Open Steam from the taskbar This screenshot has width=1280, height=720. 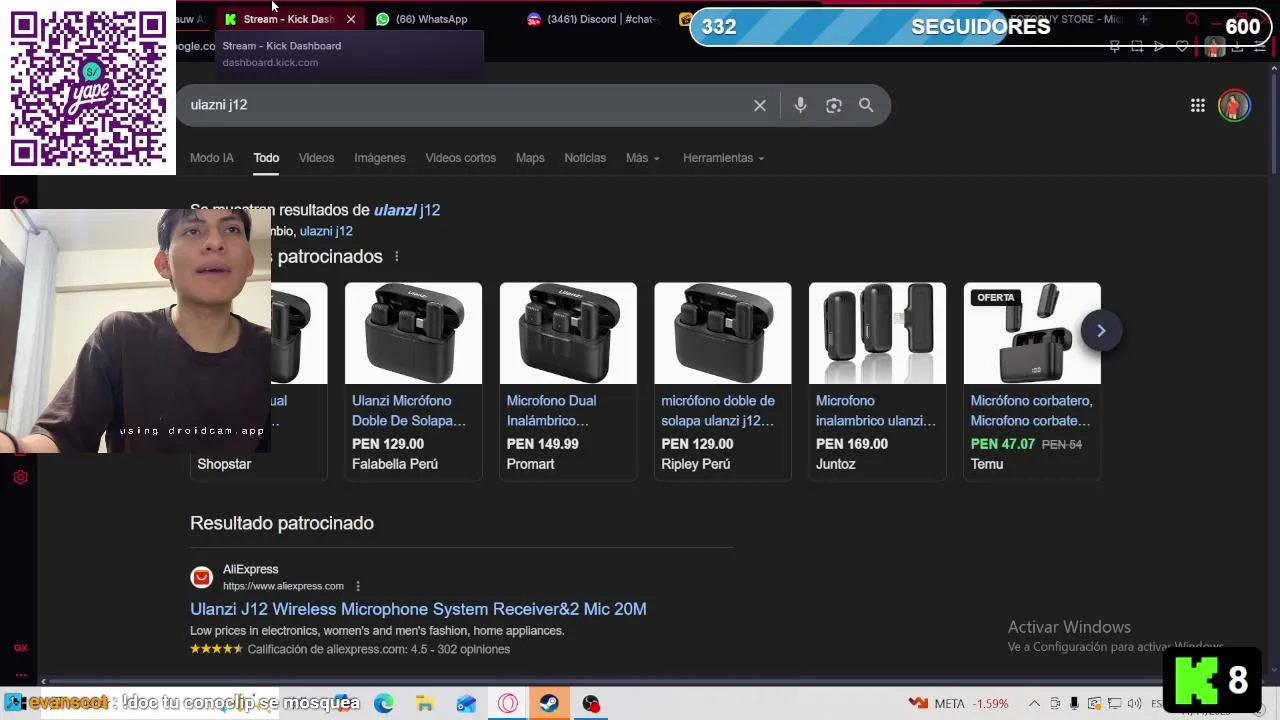[549, 704]
